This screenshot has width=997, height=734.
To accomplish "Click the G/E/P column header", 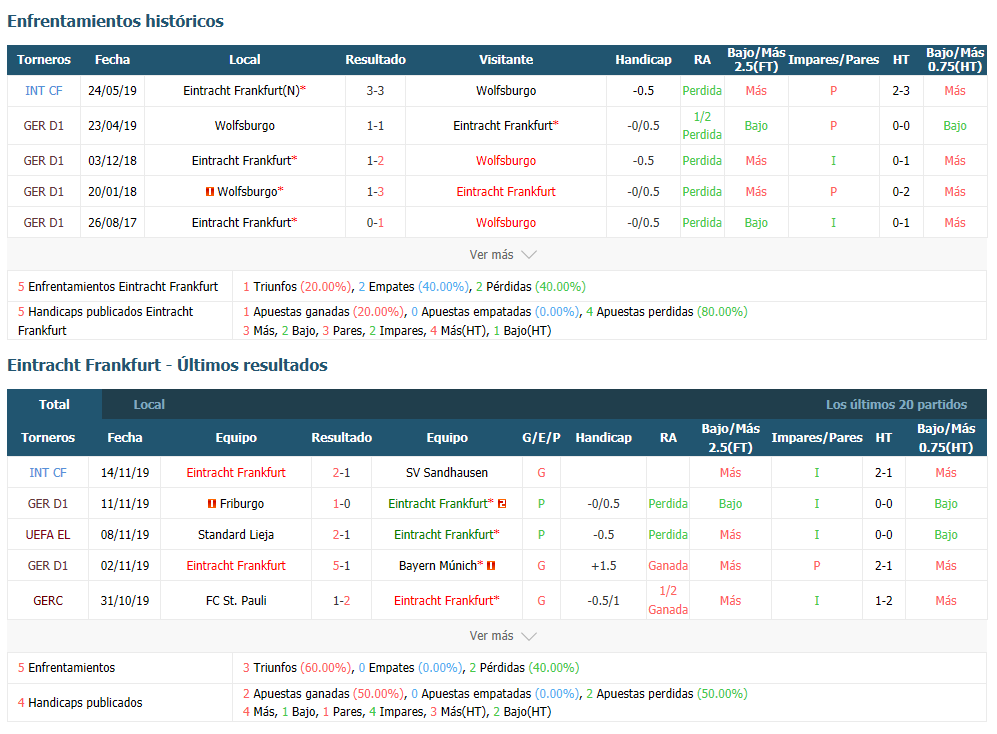I will pyautogui.click(x=541, y=438).
